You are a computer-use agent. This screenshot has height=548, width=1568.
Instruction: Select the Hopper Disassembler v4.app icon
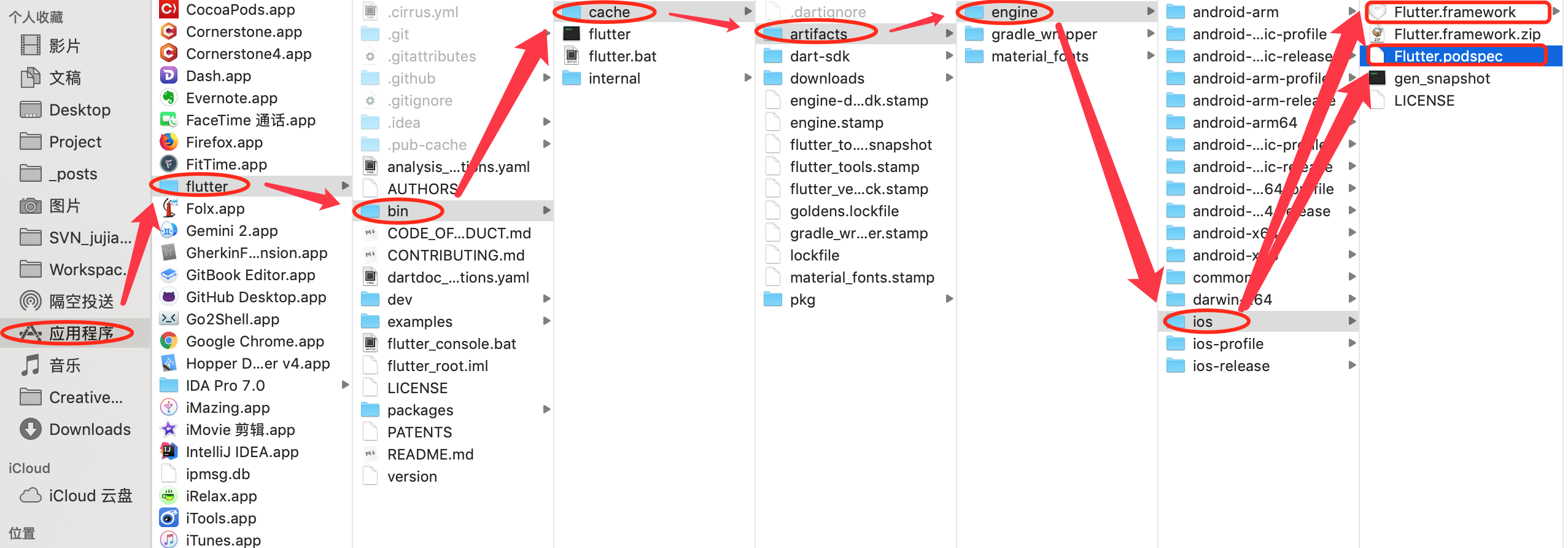click(x=169, y=363)
